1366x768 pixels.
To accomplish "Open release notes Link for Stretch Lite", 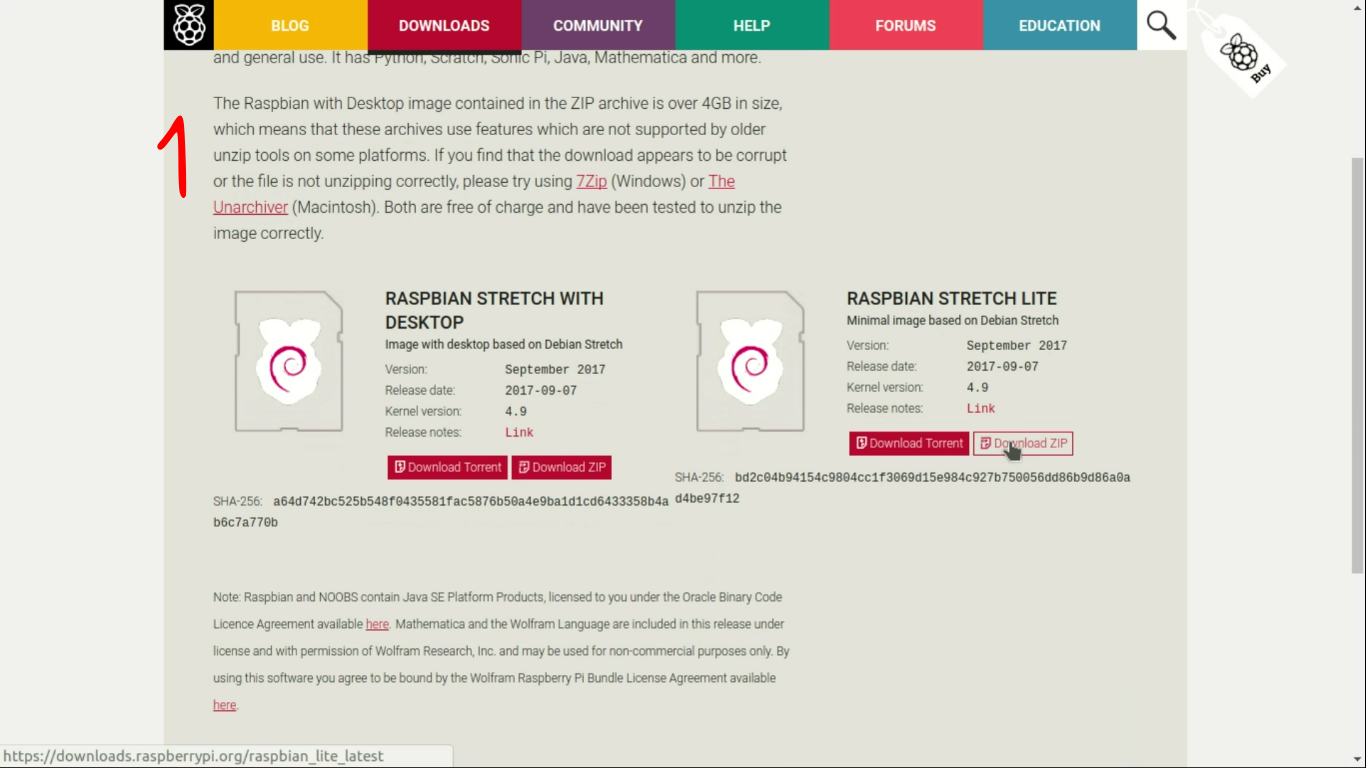I will 981,408.
